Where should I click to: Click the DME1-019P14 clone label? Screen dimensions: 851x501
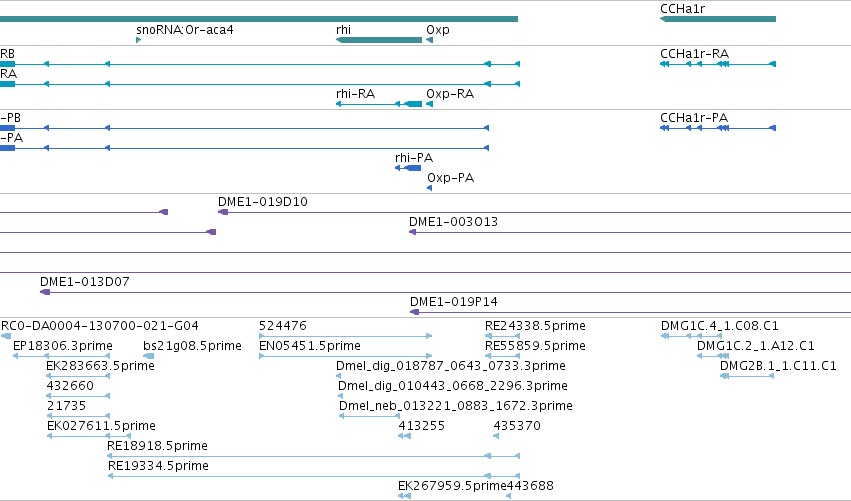pyautogui.click(x=454, y=302)
